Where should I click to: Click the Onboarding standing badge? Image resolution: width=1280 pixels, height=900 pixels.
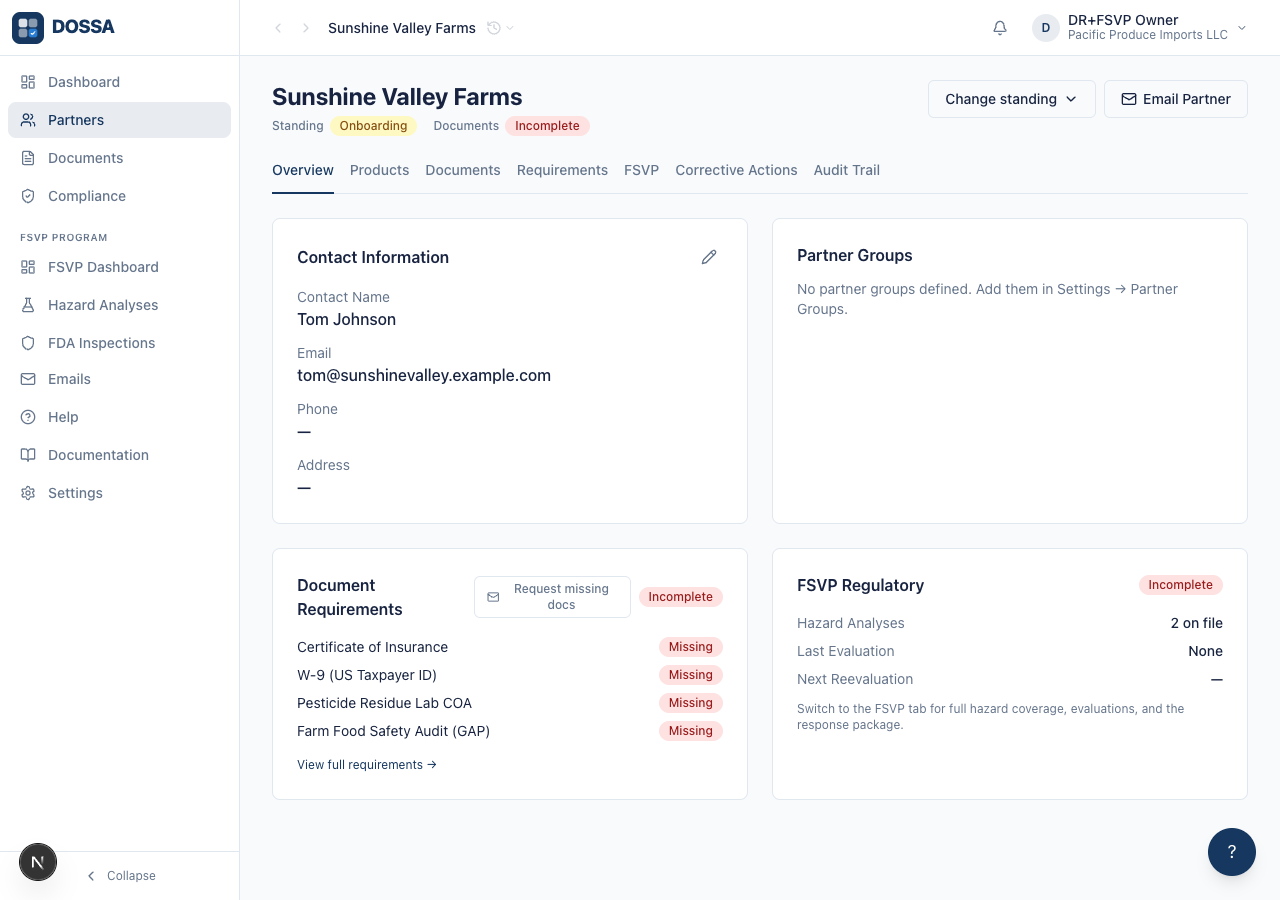(373, 126)
